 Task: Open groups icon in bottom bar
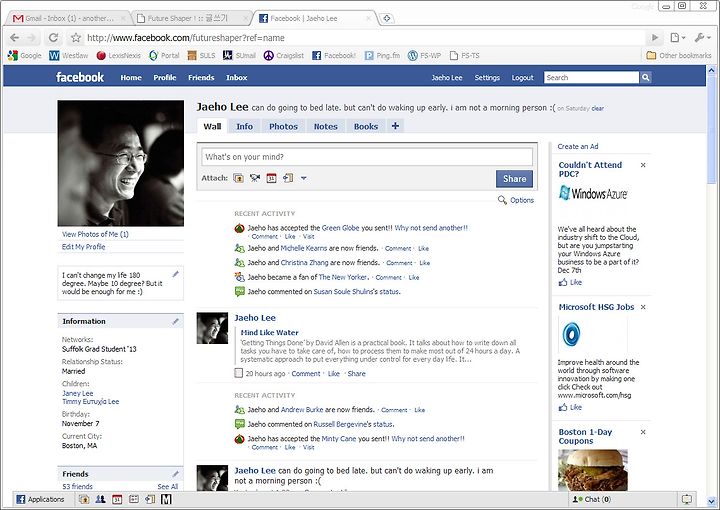(x=101, y=499)
